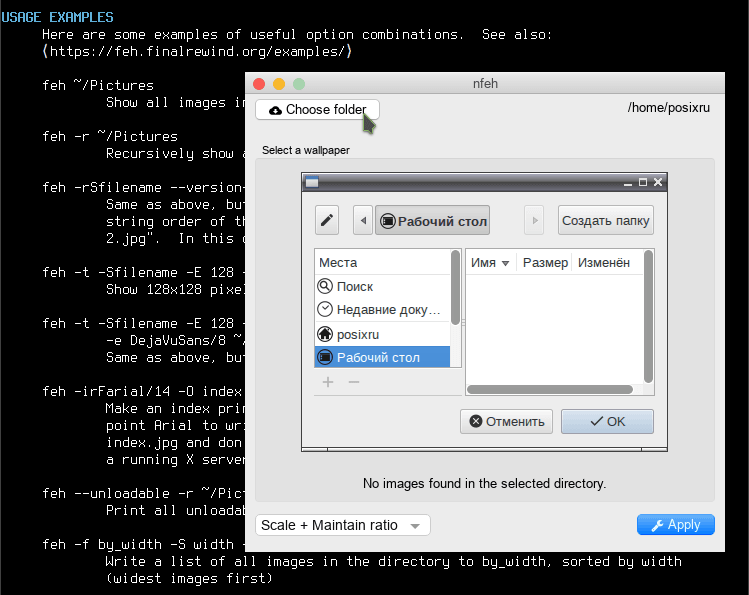Click the horizontal scrollbar in the file list

[x=550, y=390]
